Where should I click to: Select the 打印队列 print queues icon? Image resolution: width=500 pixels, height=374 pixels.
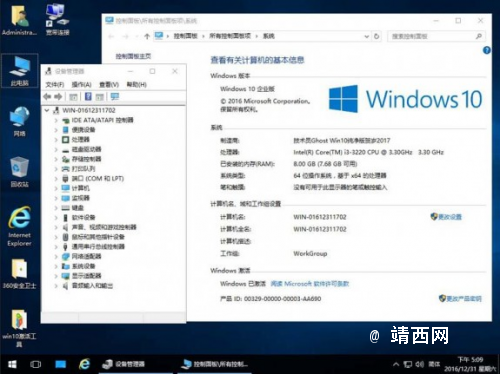click(x=66, y=169)
